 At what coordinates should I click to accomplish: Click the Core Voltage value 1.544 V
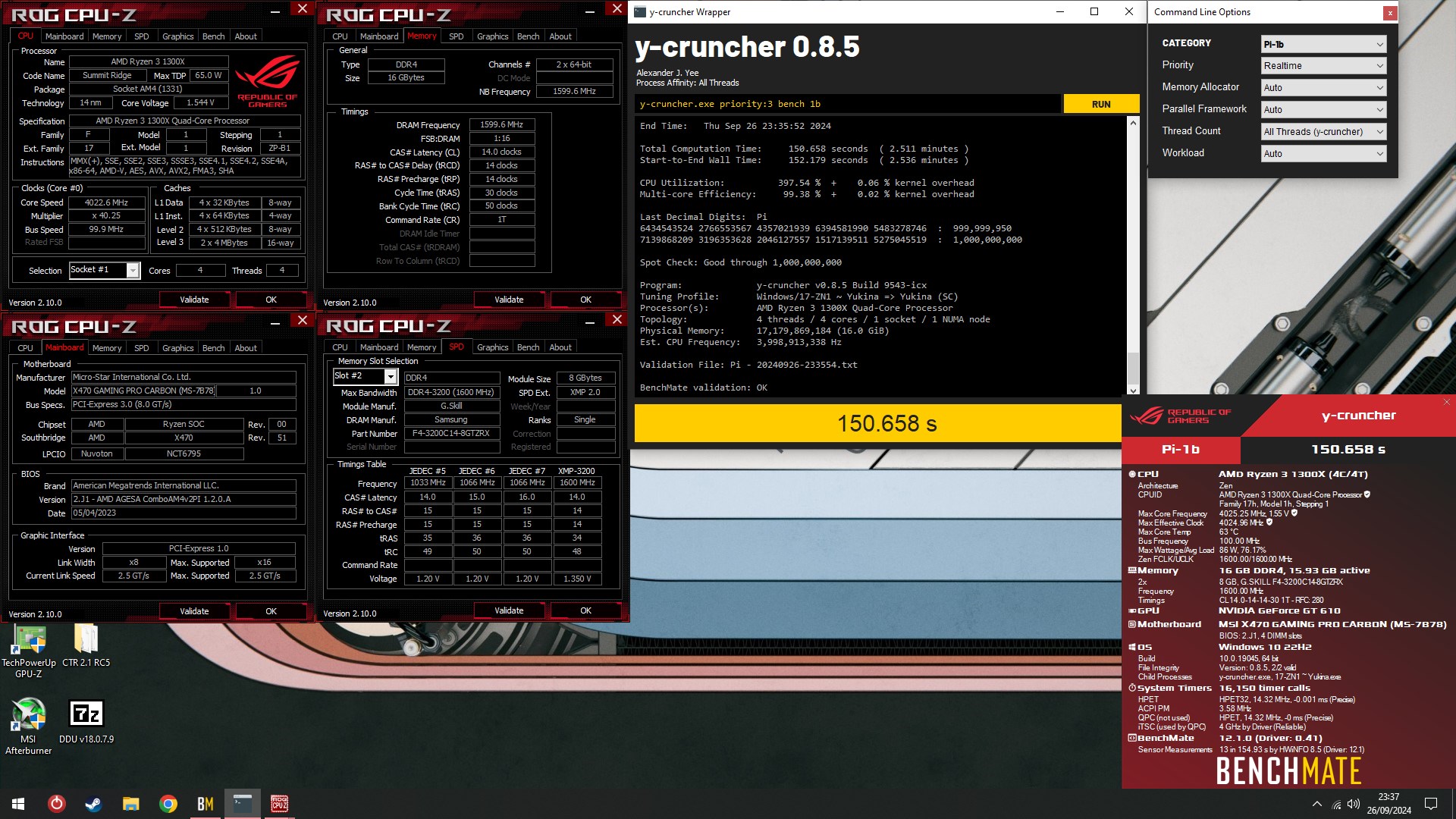[200, 103]
